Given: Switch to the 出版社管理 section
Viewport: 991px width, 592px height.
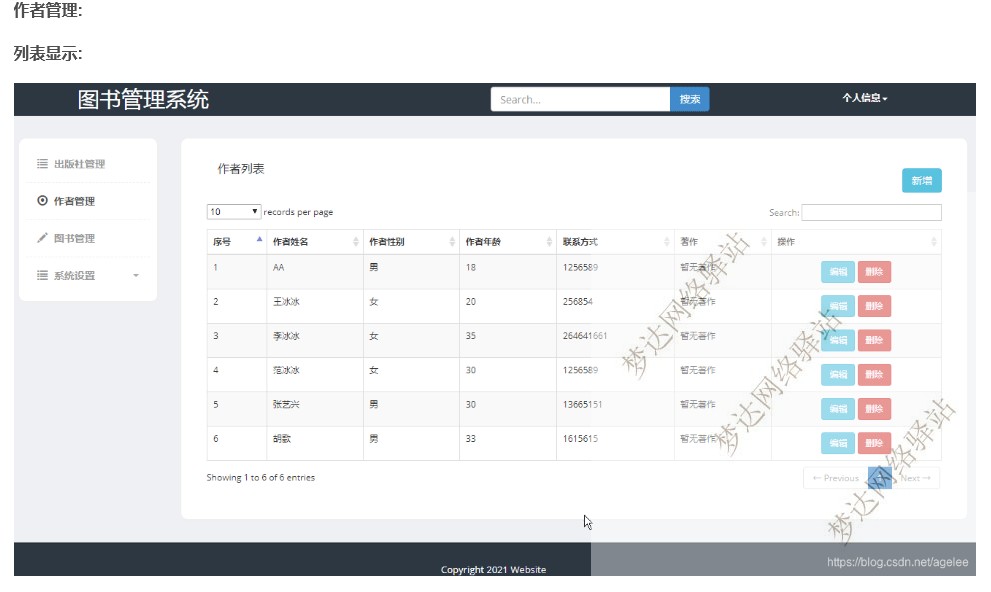Looking at the screenshot, I should click(82, 163).
